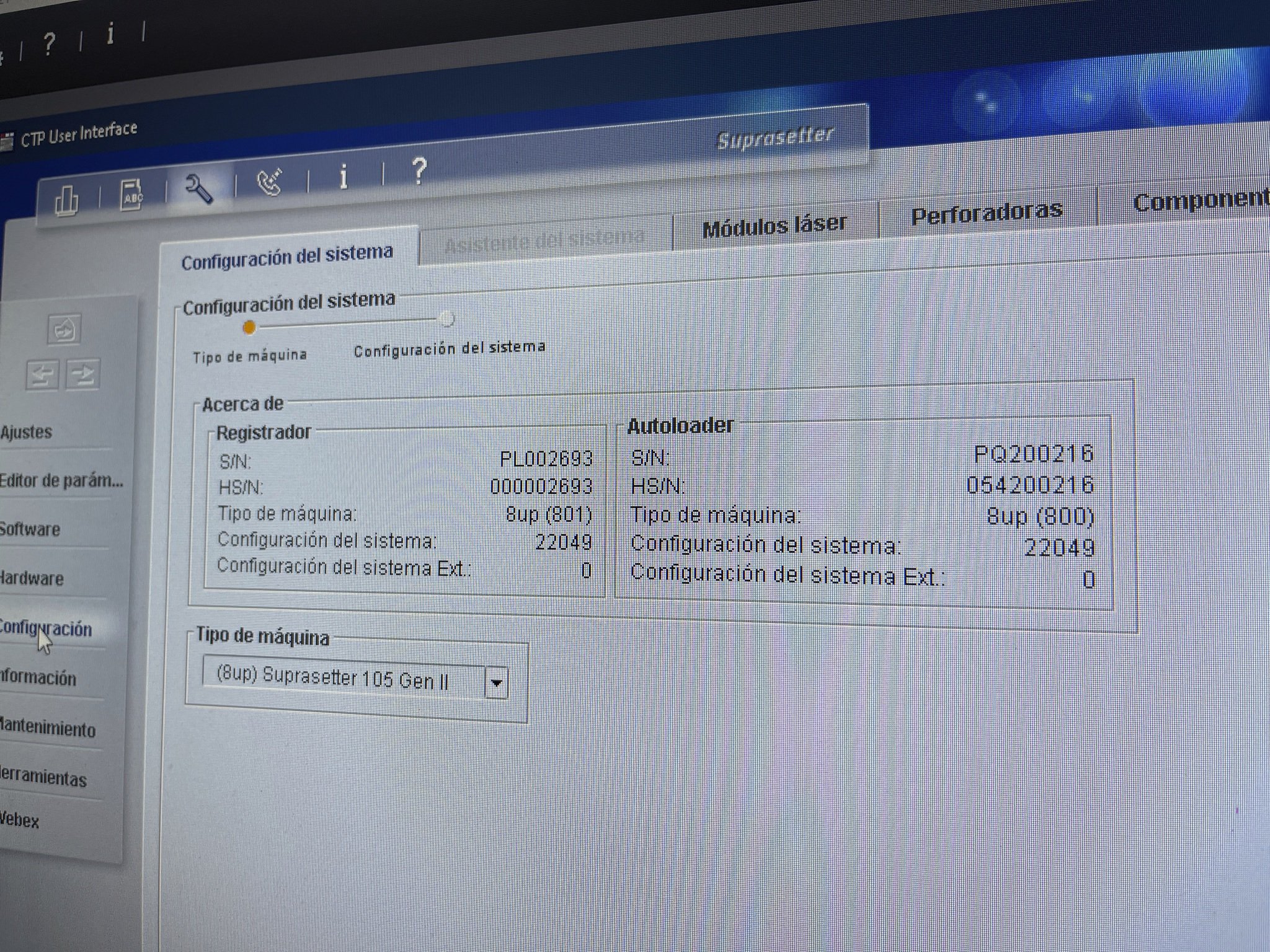Open Configuración del sistema tab
The width and height of the screenshot is (1270, 952).
[287, 256]
